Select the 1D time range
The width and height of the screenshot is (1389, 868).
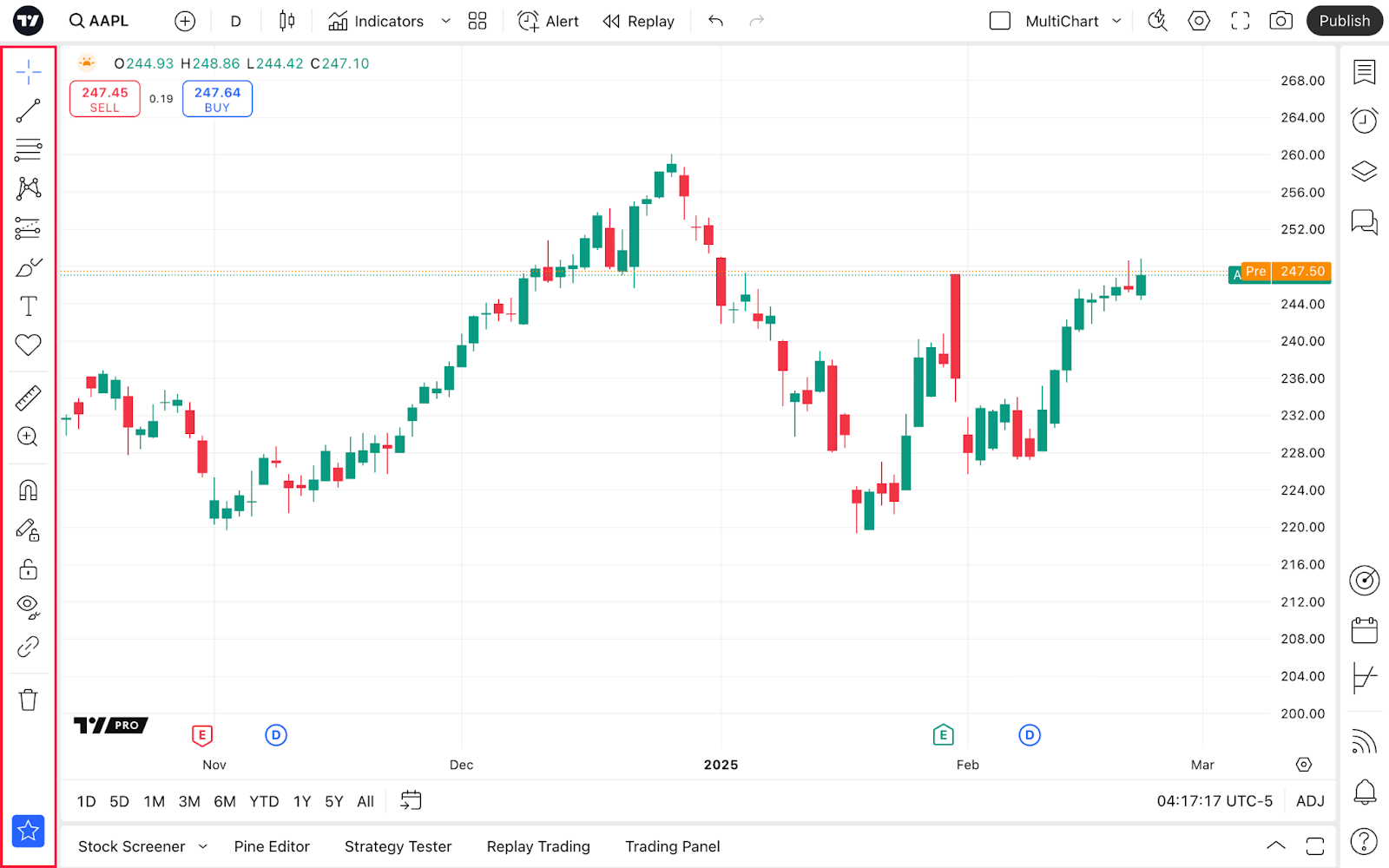tap(87, 801)
